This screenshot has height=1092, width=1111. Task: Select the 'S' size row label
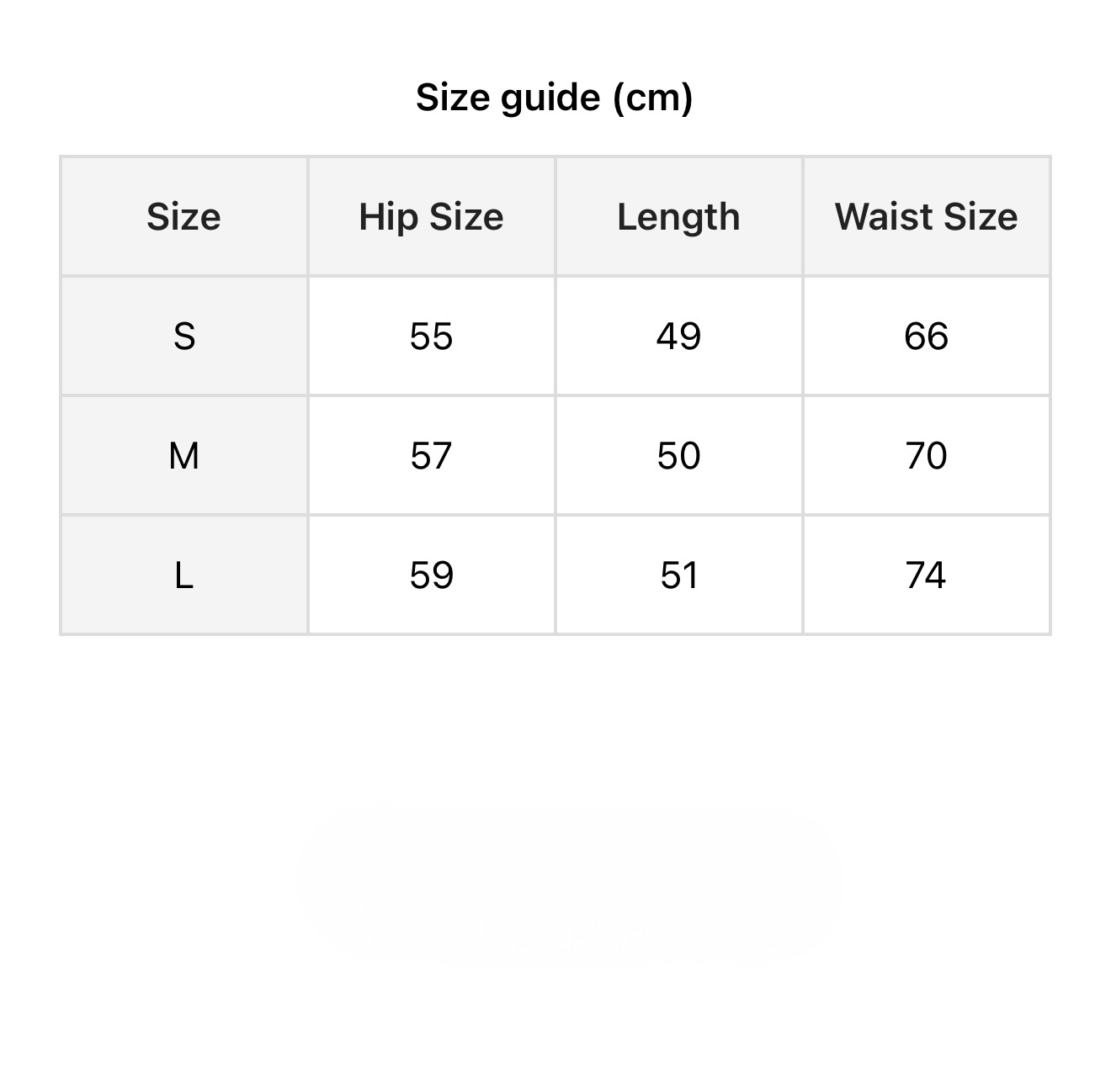tap(183, 337)
